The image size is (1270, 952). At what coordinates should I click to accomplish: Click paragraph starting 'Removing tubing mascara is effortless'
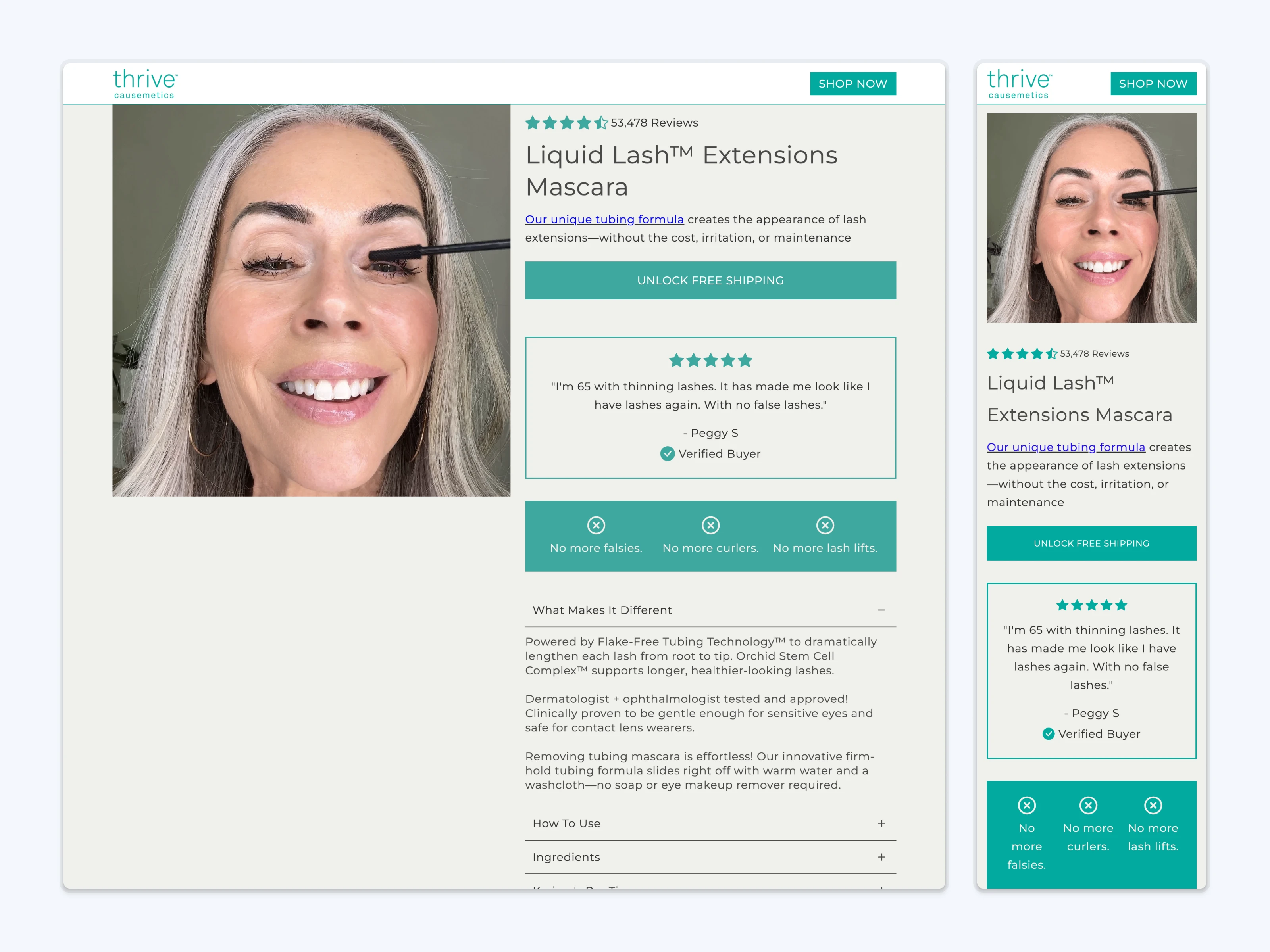click(700, 771)
